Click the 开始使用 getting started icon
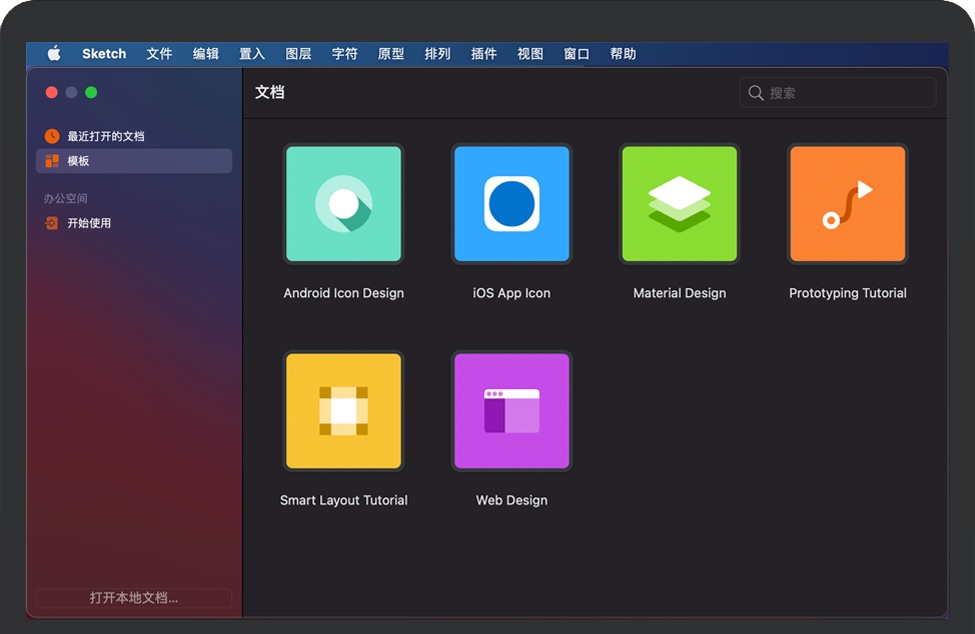 [52, 223]
